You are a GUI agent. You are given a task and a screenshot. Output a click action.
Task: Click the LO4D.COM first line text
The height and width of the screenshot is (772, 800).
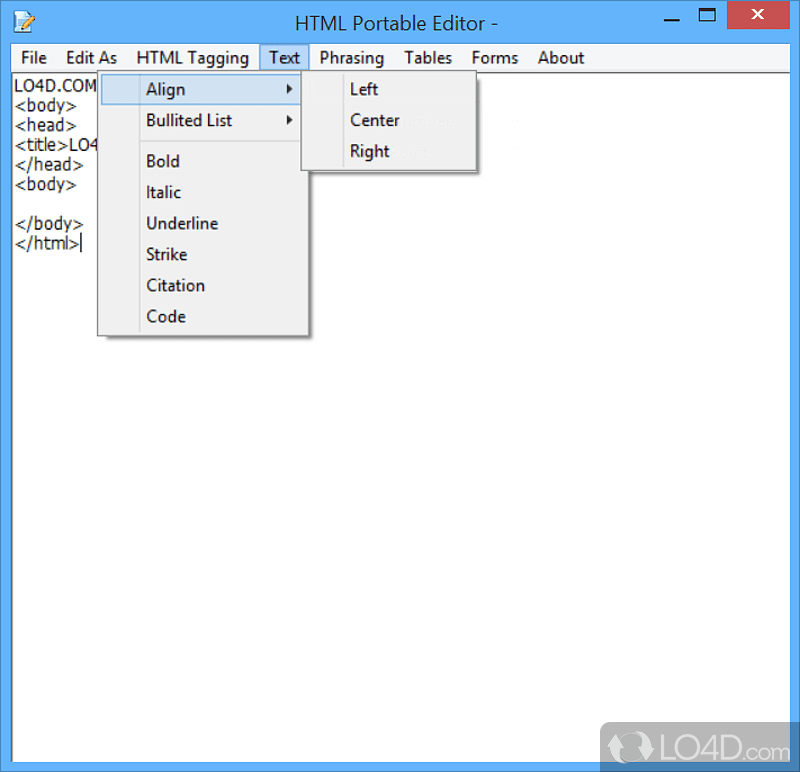point(55,86)
